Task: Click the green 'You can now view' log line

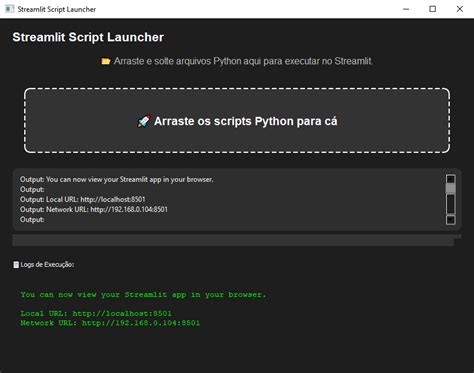Action: [x=143, y=295]
